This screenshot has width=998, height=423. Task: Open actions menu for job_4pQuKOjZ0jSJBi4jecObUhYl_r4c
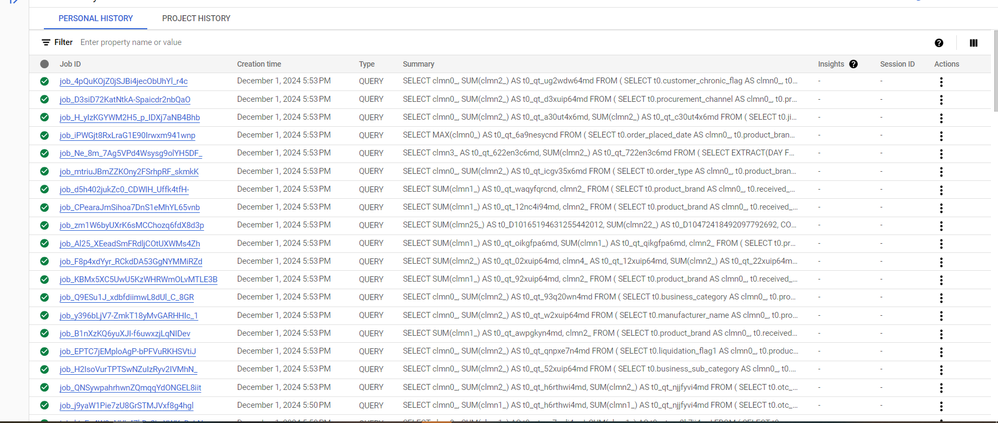(941, 81)
